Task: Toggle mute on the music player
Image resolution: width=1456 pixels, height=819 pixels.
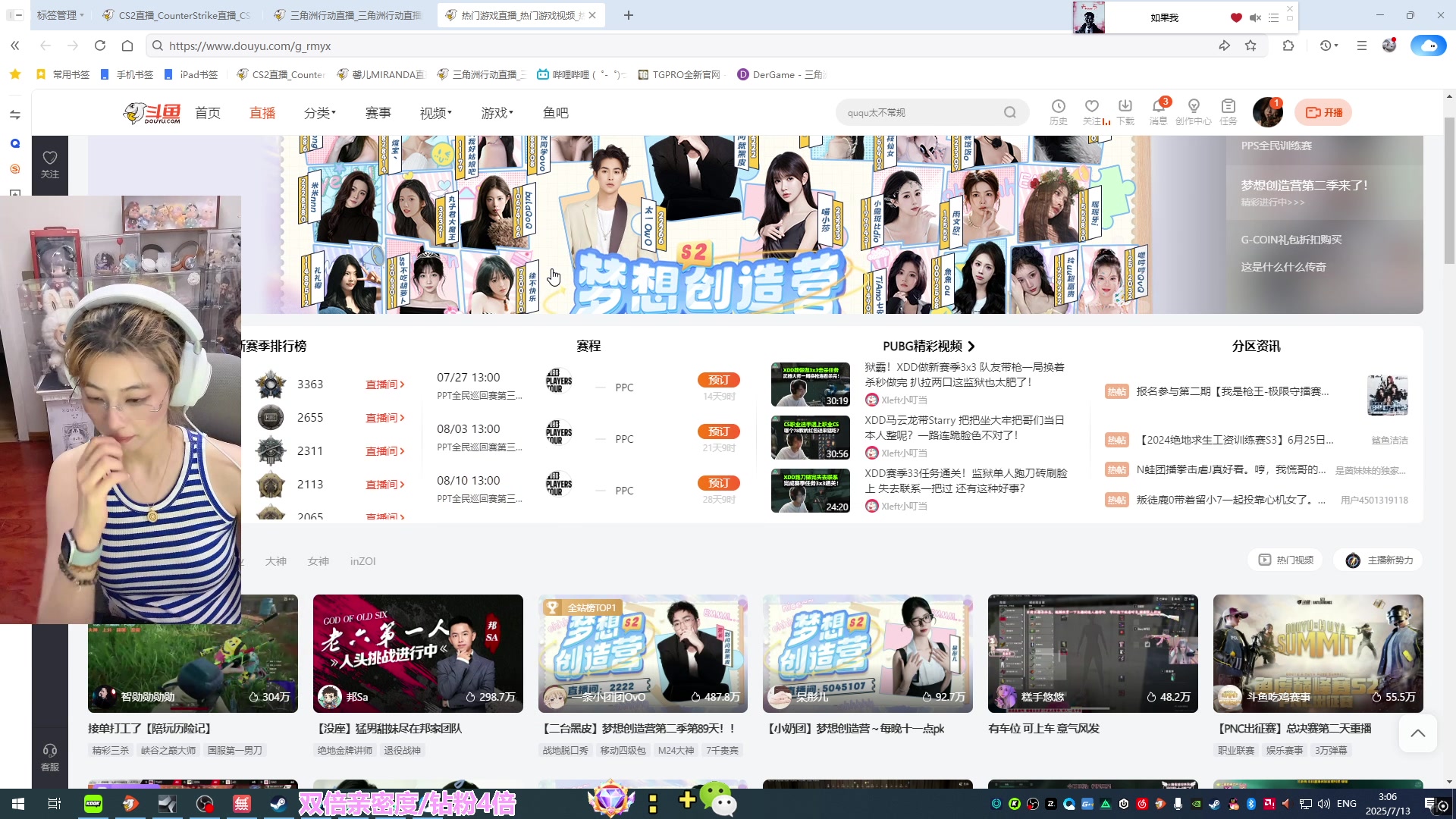Action: [1255, 17]
